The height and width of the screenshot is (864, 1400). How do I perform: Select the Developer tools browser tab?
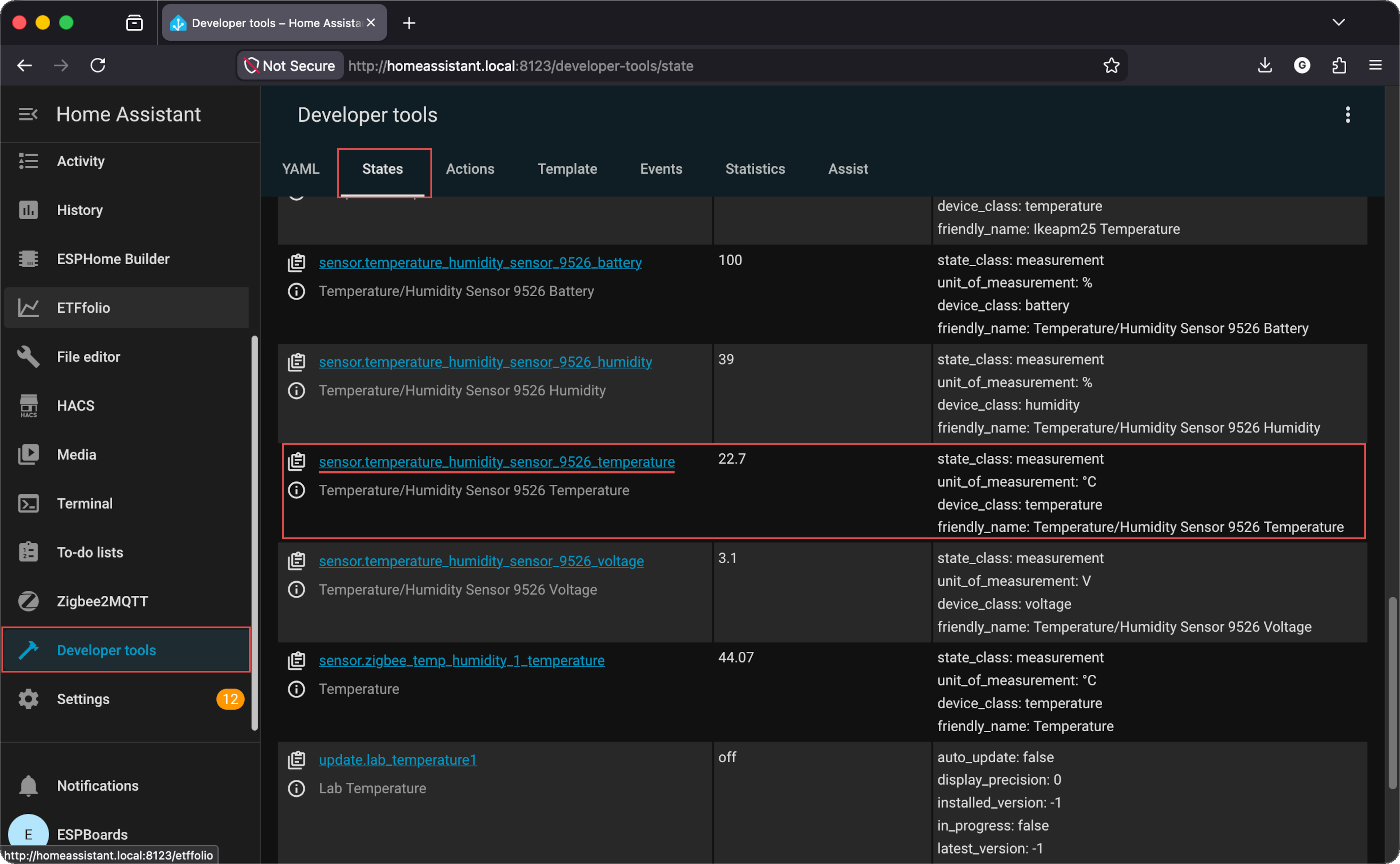[x=275, y=23]
